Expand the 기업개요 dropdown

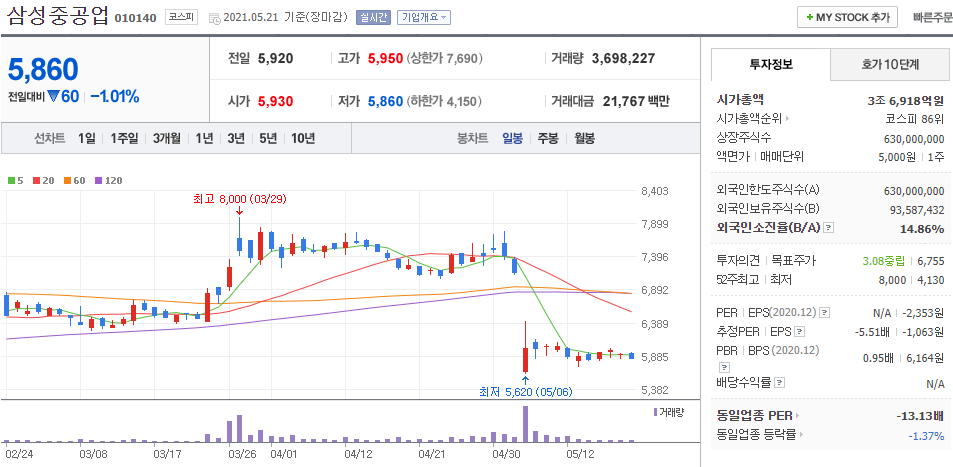[424, 18]
